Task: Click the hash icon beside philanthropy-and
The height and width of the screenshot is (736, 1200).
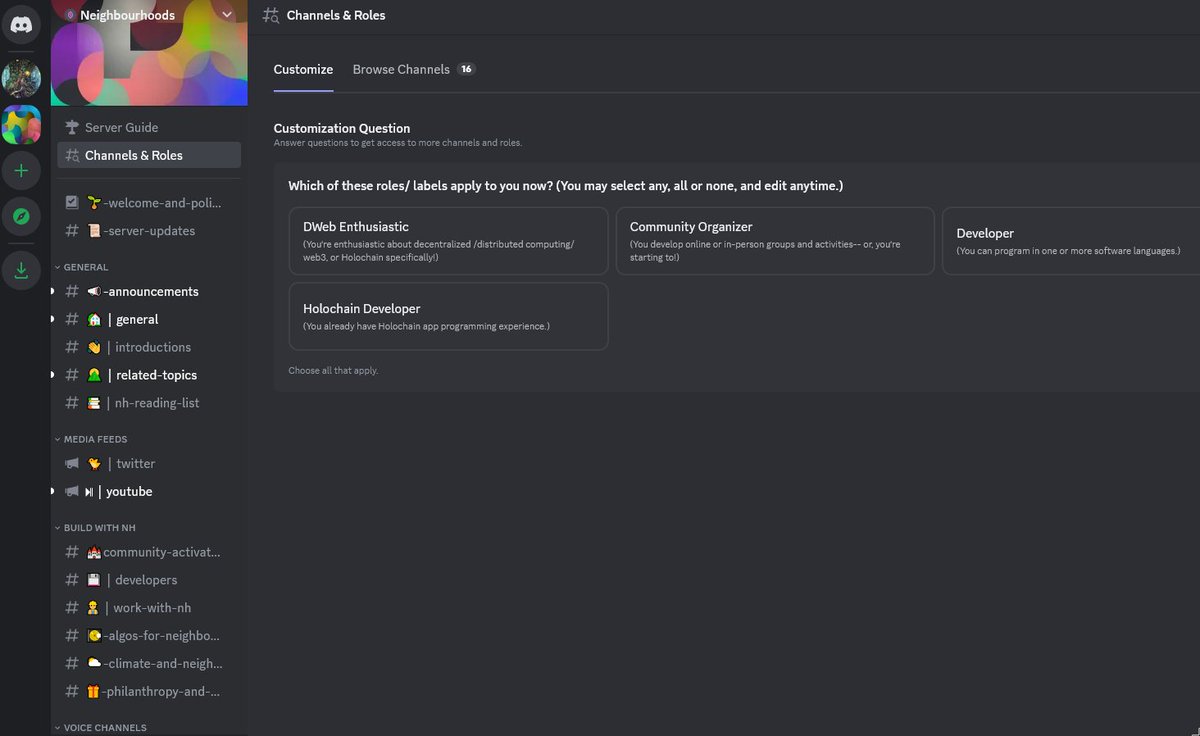Action: pyautogui.click(x=71, y=691)
